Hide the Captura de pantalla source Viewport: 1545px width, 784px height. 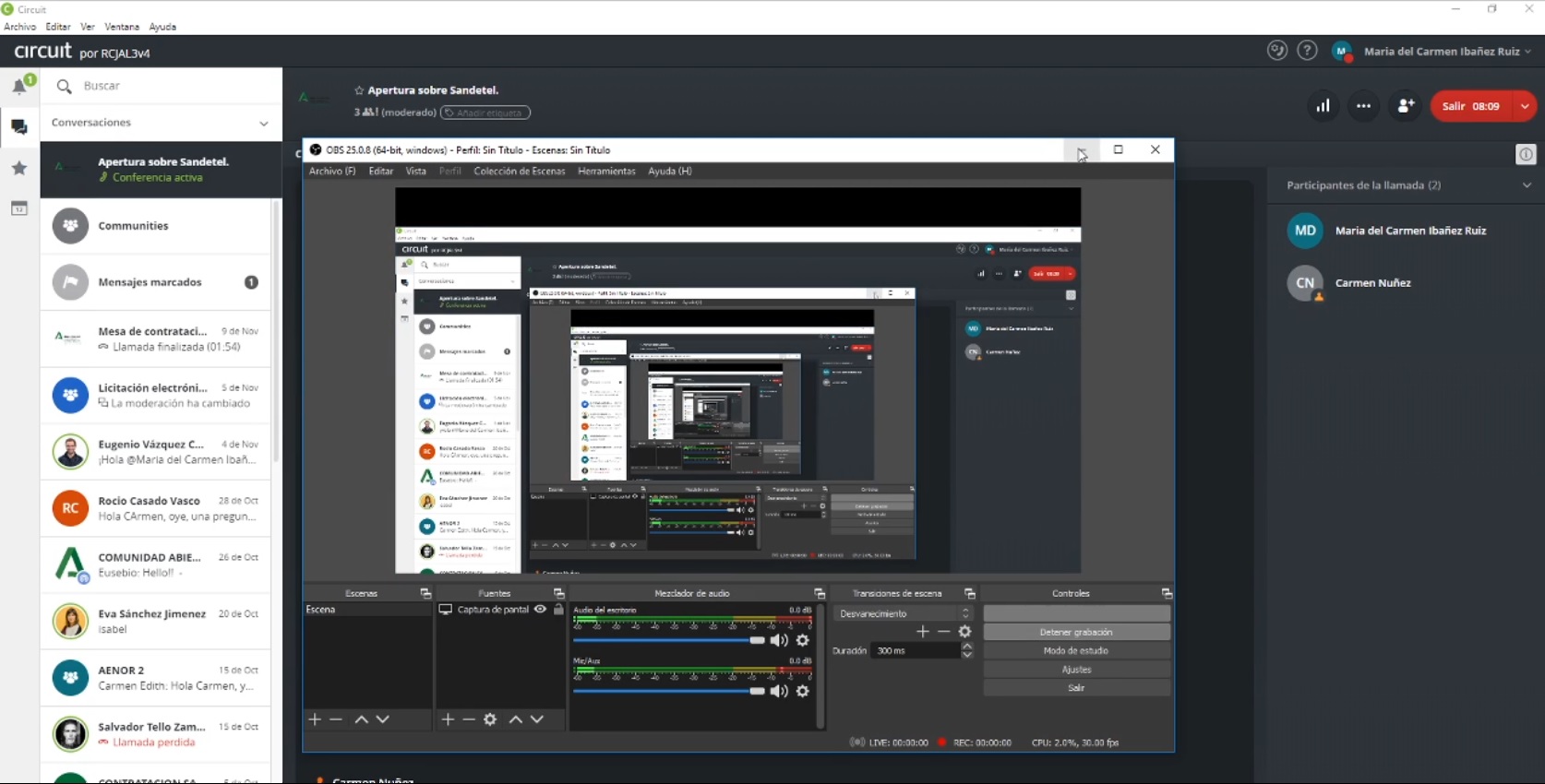[x=541, y=610]
